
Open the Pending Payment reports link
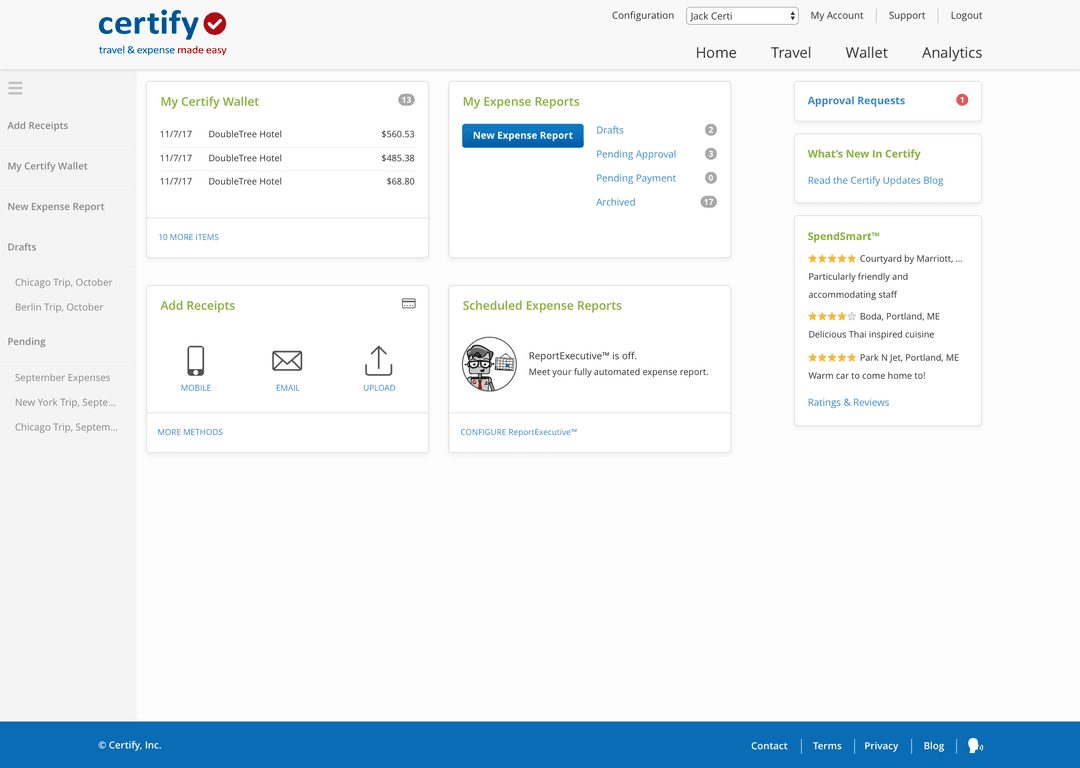[636, 178]
